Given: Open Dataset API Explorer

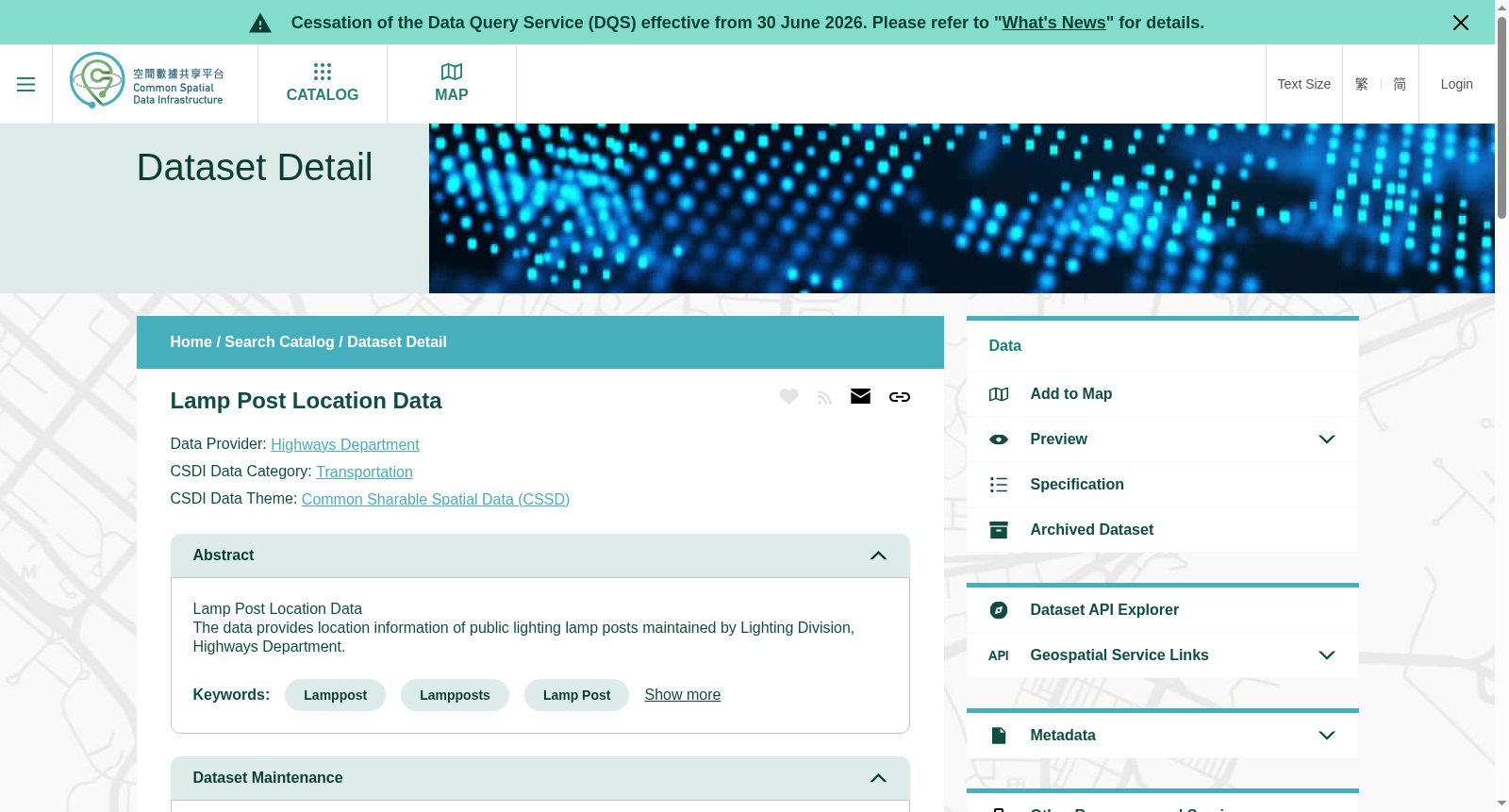Looking at the screenshot, I should point(1162,610).
